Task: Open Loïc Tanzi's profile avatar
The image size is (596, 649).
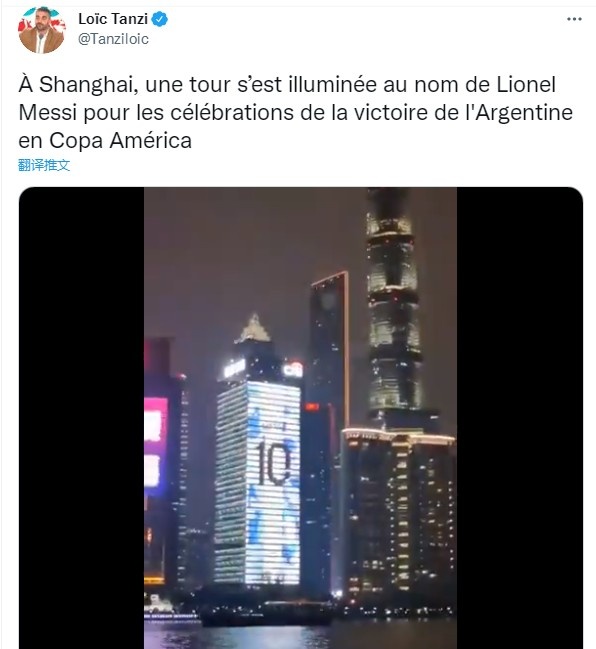Action: click(42, 30)
